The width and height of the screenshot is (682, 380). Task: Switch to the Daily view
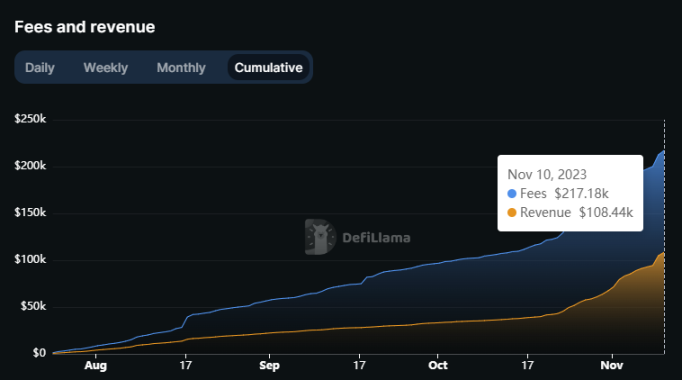click(x=40, y=67)
